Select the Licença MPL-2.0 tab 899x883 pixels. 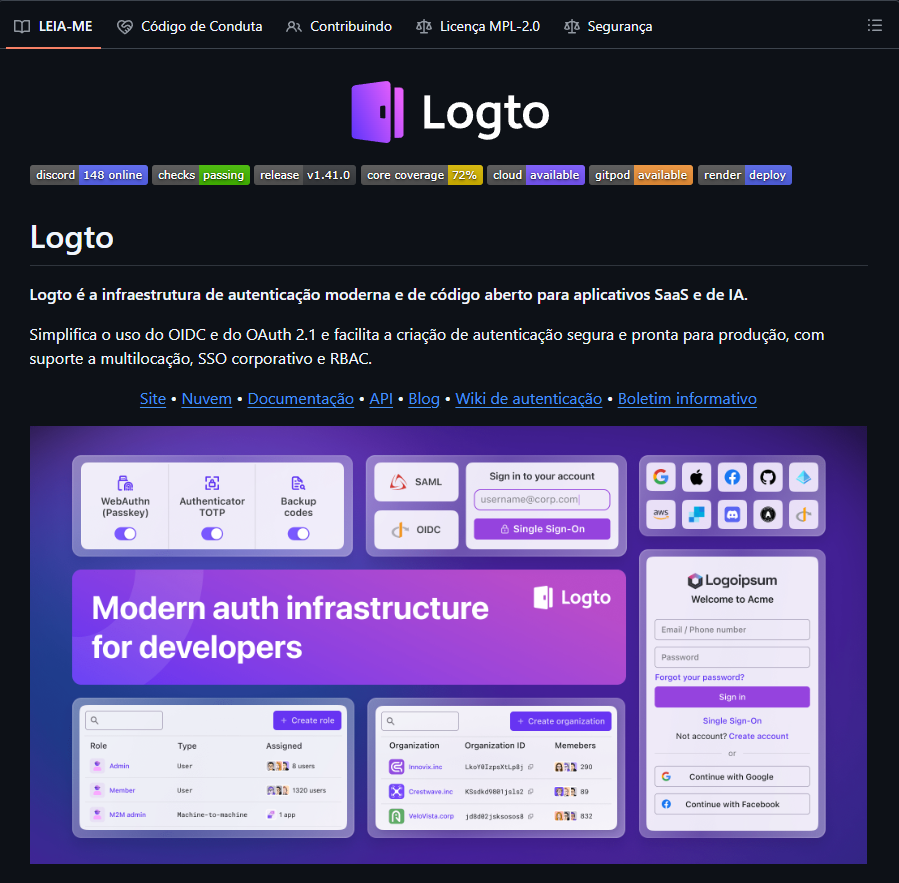478,26
